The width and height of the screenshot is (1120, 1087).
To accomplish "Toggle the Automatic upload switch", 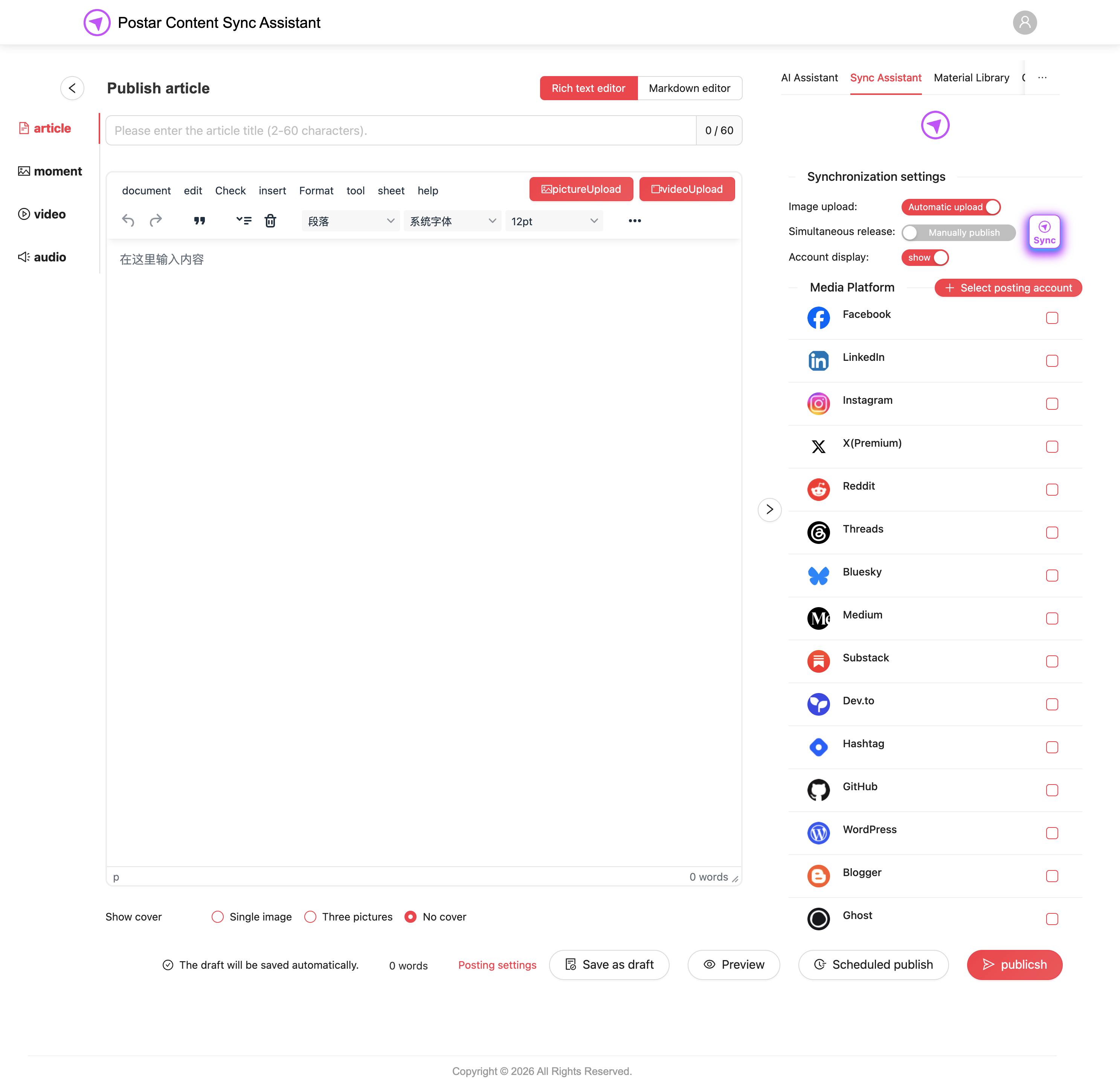I will [951, 207].
